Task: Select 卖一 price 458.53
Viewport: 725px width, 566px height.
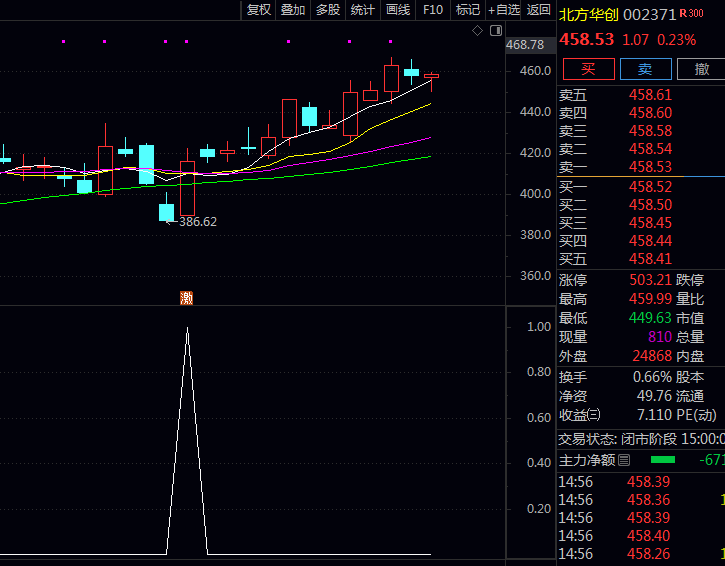Action: 650,166
